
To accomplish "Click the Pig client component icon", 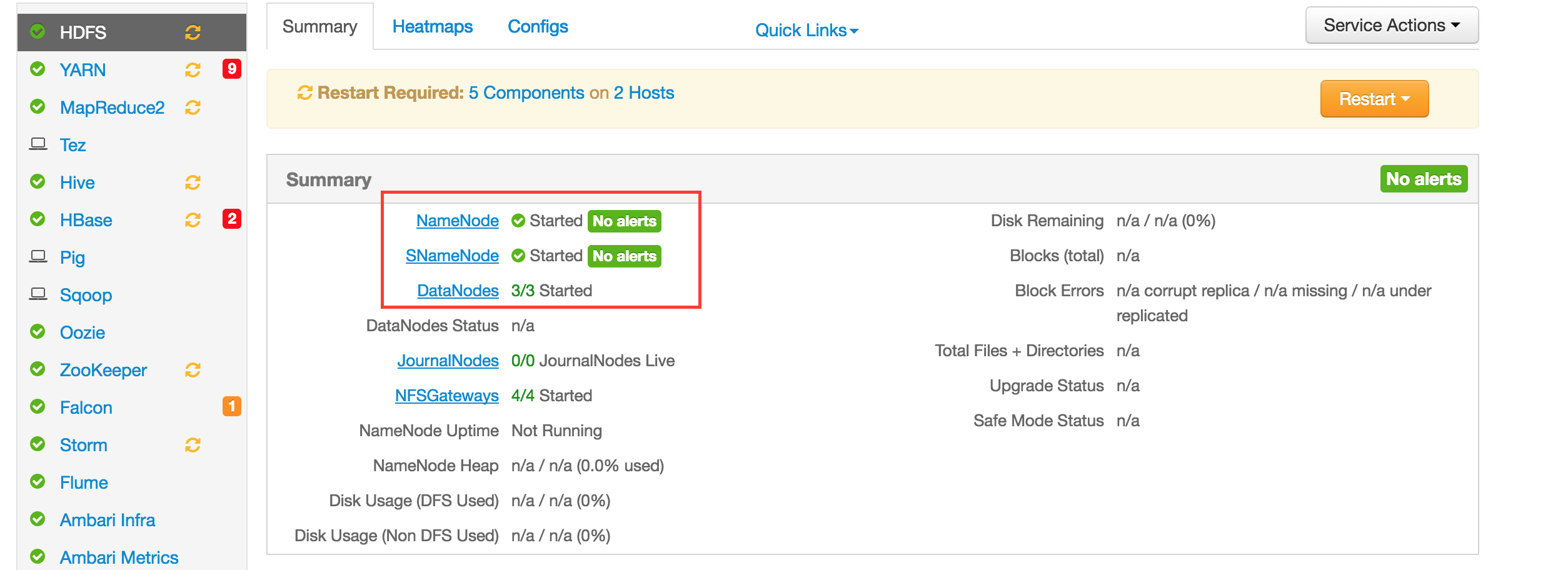I will click(x=39, y=257).
